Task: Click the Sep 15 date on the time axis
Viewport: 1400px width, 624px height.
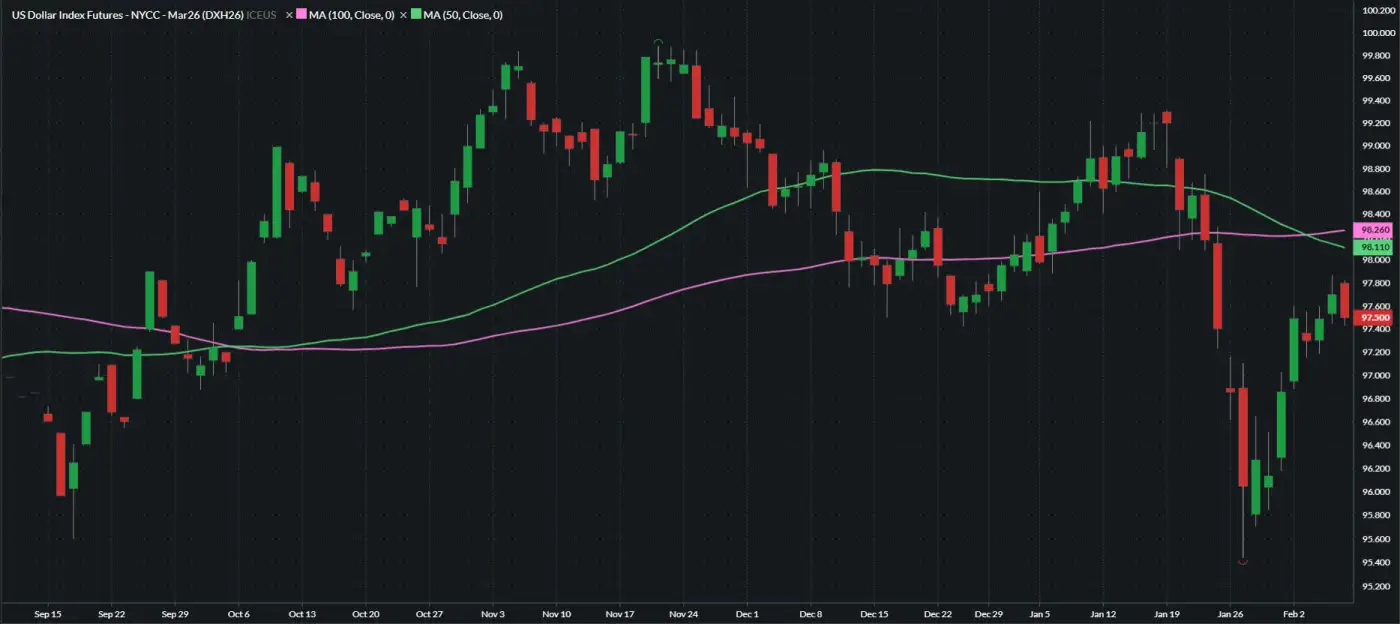Action: [x=49, y=614]
